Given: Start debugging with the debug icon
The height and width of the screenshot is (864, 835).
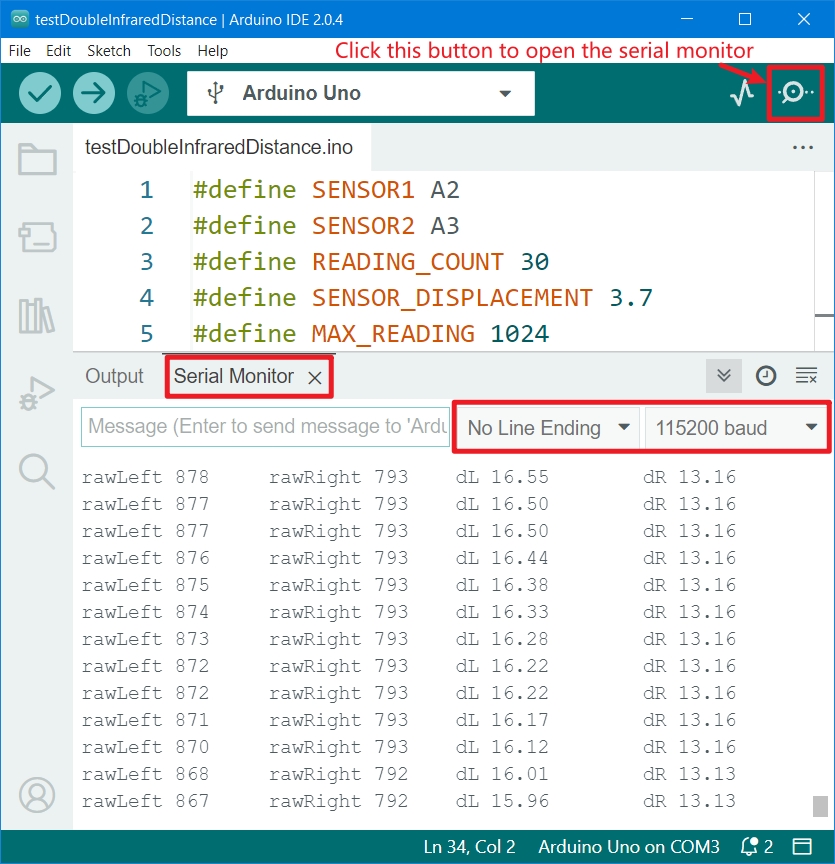Looking at the screenshot, I should [x=147, y=94].
